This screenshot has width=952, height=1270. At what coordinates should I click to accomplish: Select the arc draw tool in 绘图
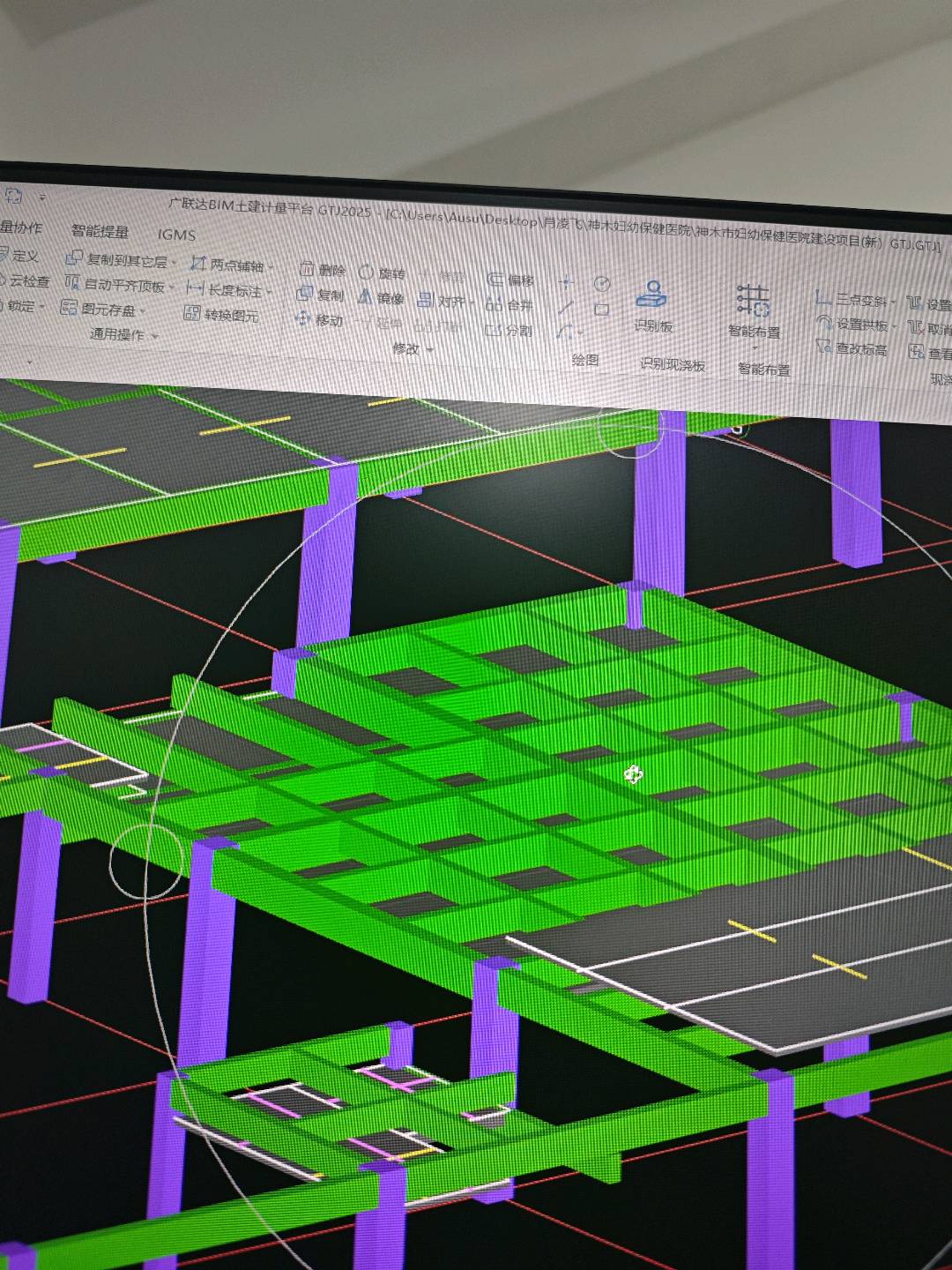point(564,332)
